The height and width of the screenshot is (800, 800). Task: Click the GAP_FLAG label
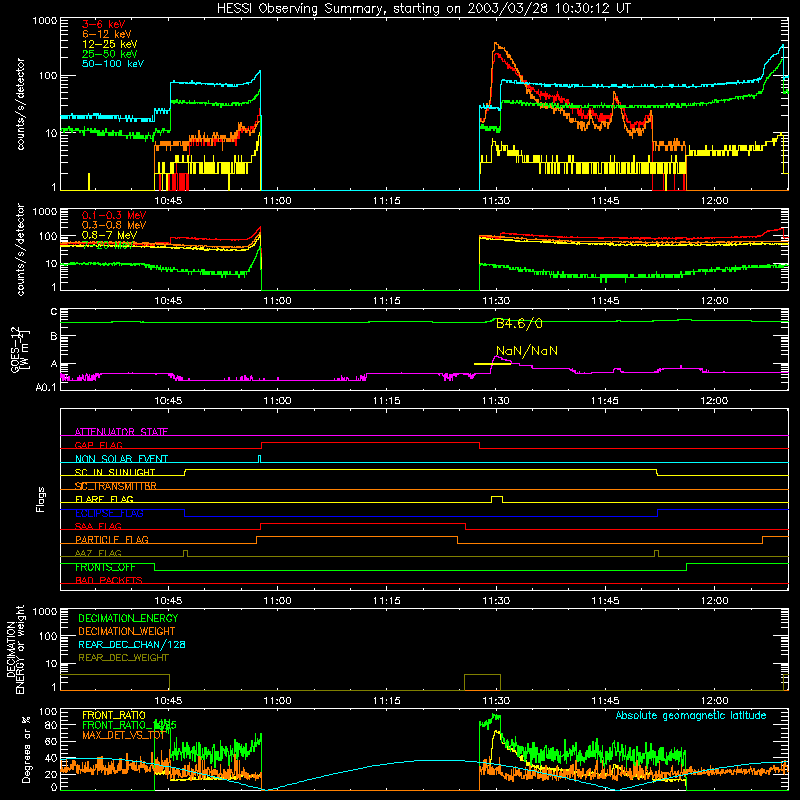(x=98, y=445)
